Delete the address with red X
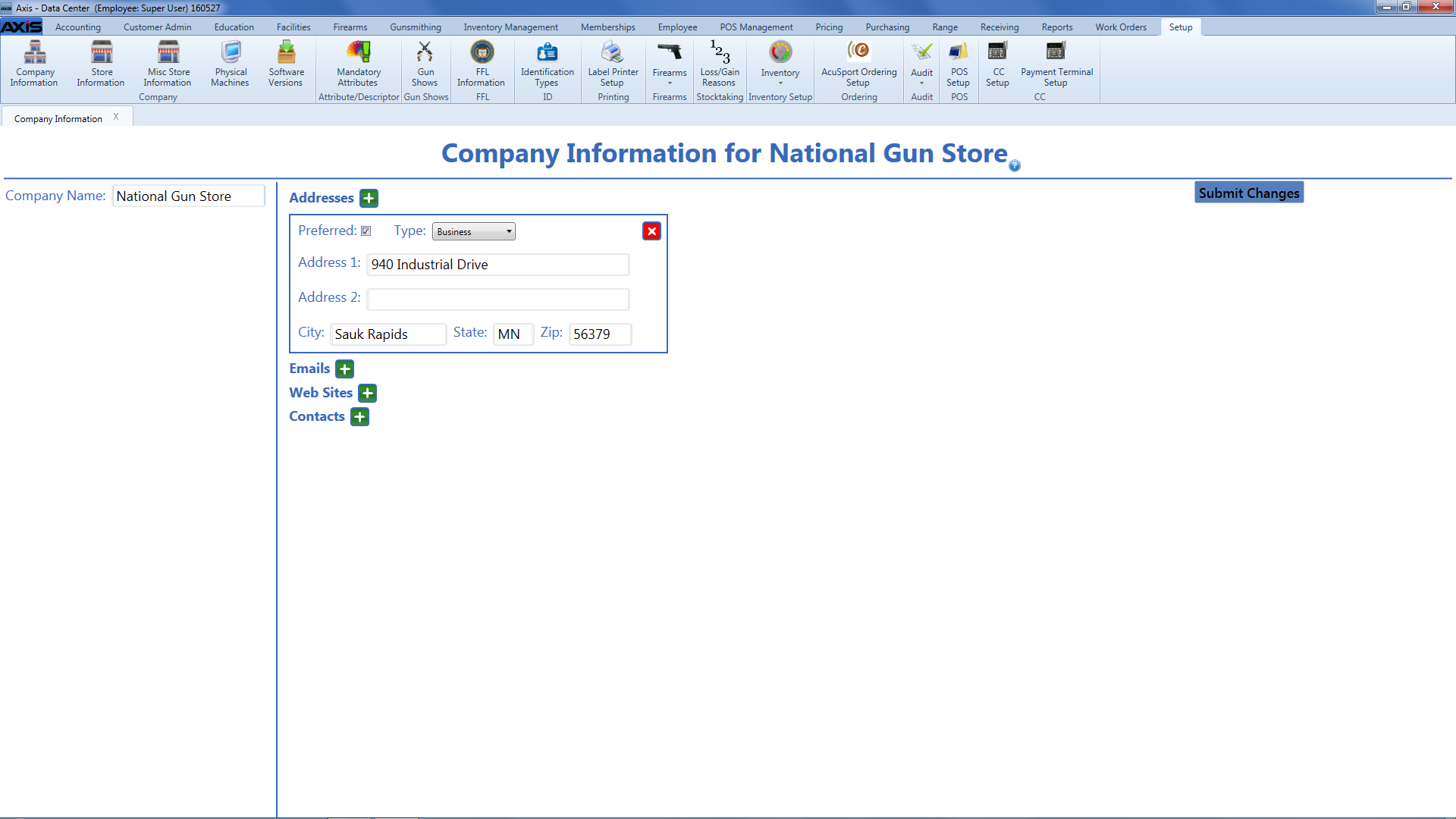 coord(651,231)
